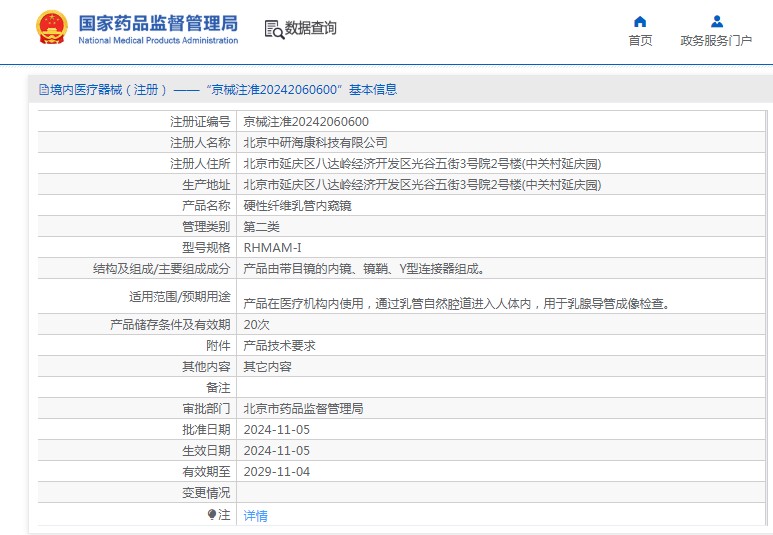The width and height of the screenshot is (773, 535).
Task: Select the 结构及组成 composition description value
Action: click(x=364, y=269)
